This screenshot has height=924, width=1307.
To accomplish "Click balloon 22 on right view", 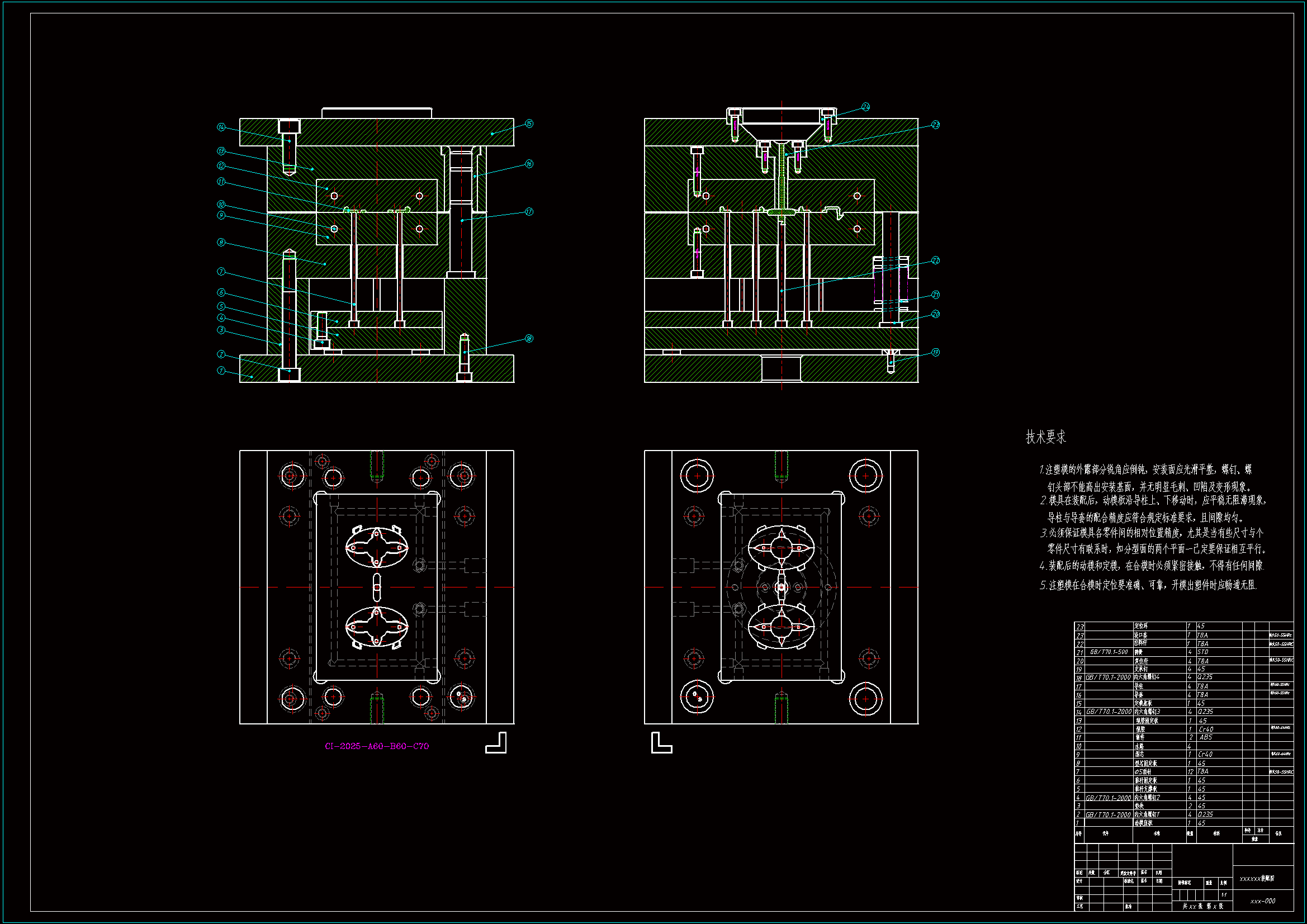I will pos(935,260).
